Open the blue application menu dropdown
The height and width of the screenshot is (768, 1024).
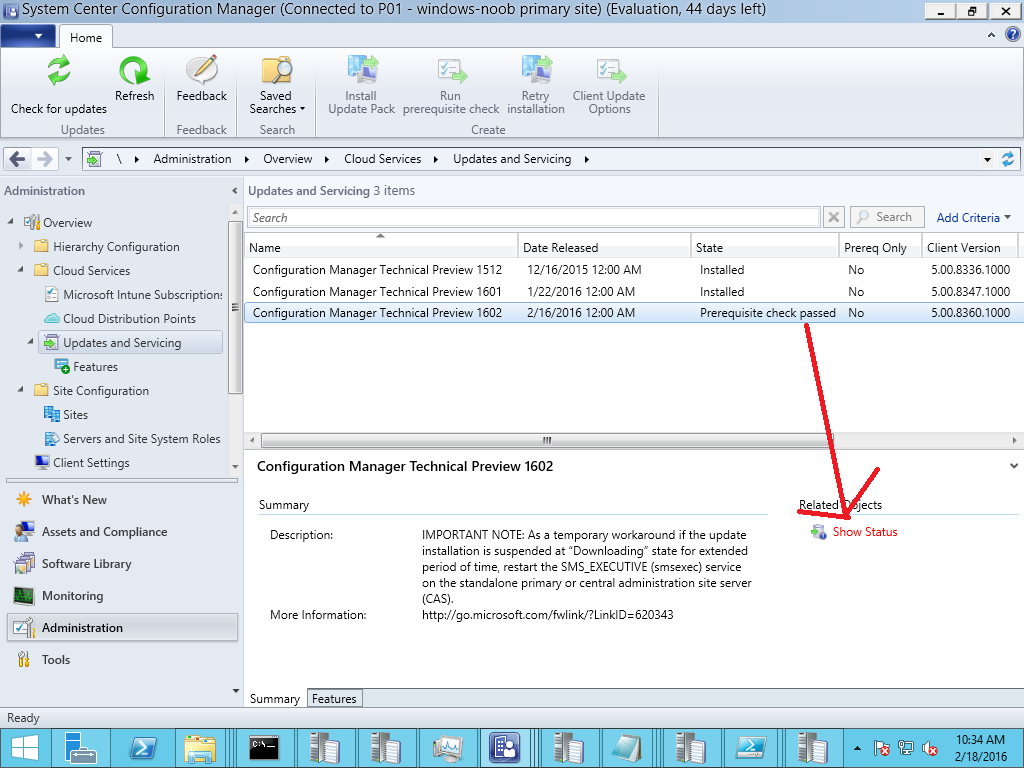click(x=27, y=36)
